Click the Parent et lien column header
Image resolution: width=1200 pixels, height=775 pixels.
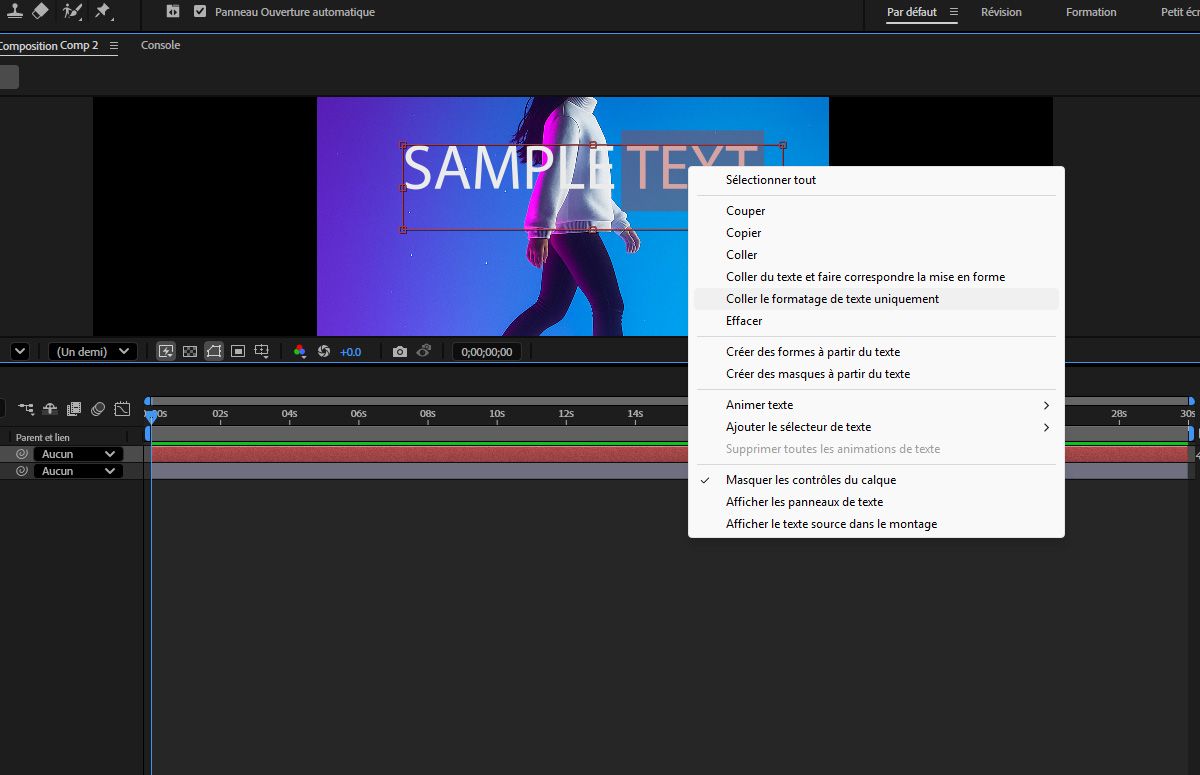tap(43, 438)
